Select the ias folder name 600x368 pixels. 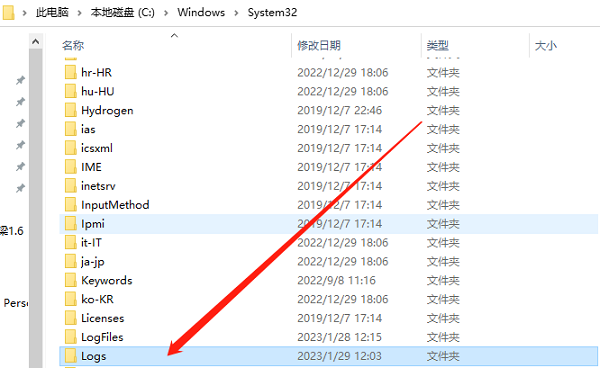tap(88, 129)
